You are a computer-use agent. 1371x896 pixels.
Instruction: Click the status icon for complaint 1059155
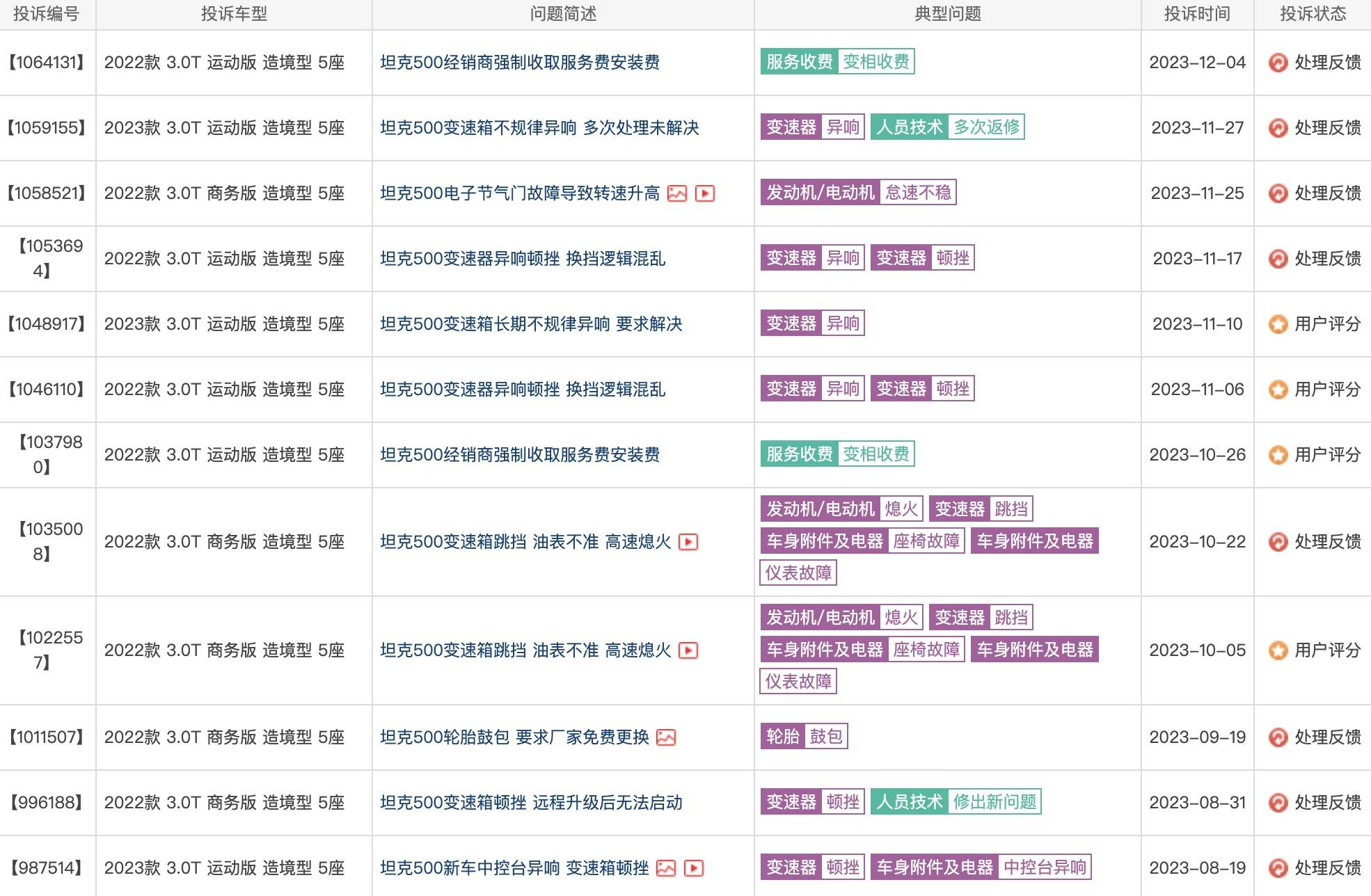[x=1278, y=128]
